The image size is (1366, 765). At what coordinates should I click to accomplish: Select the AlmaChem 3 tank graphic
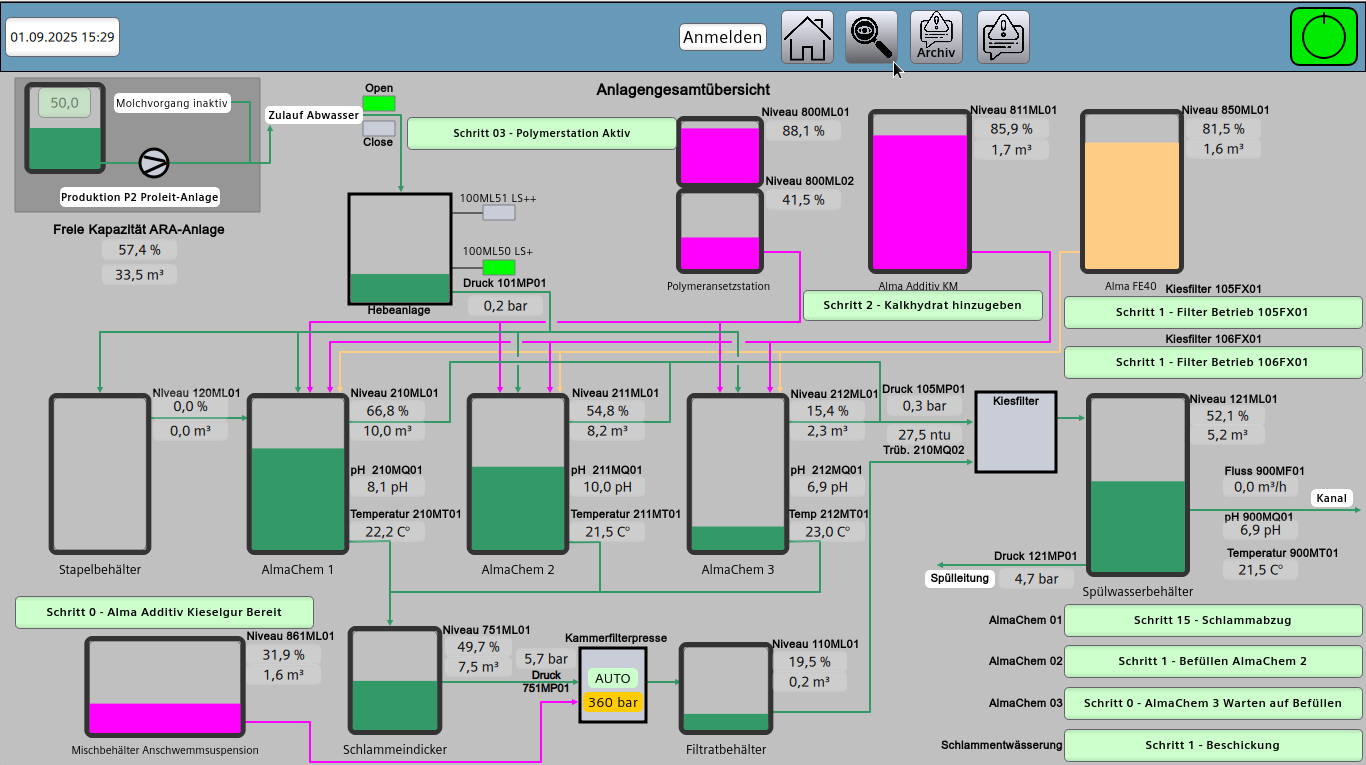[738, 474]
